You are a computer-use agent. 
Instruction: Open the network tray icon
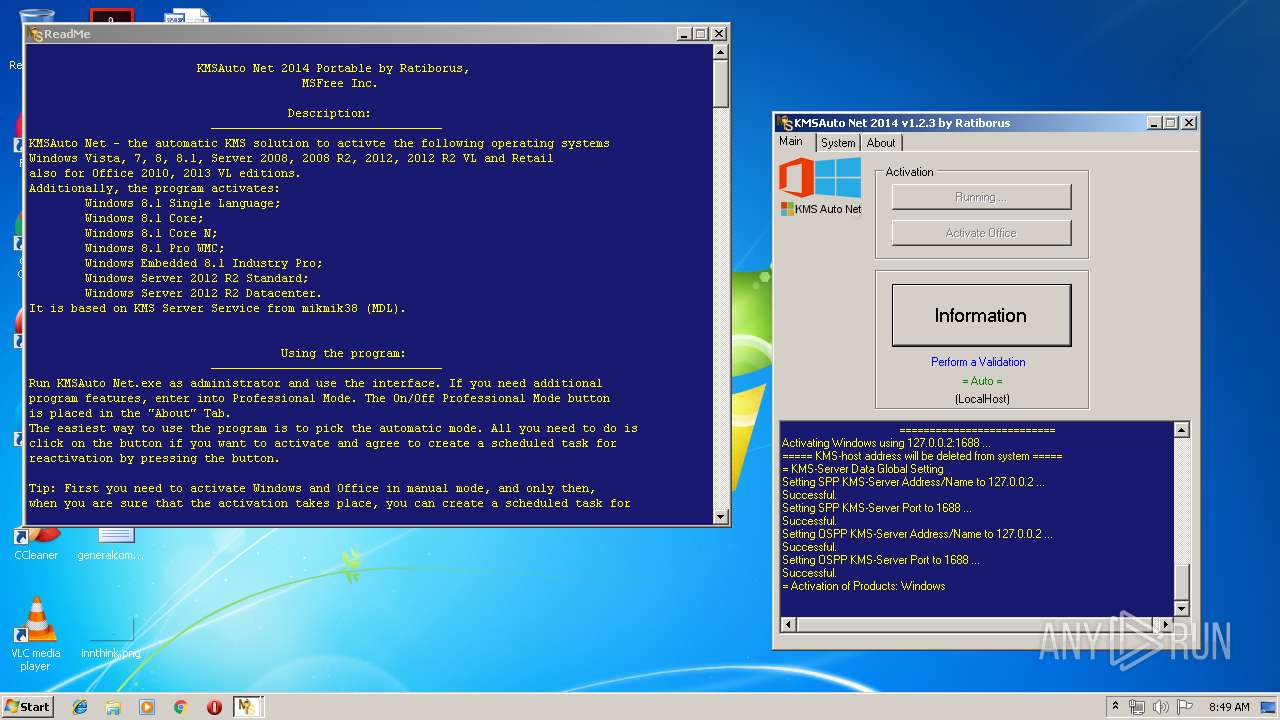tap(1137, 707)
